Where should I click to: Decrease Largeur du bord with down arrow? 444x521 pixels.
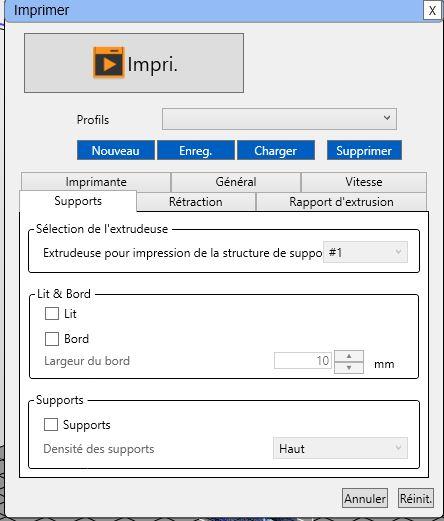click(x=349, y=368)
